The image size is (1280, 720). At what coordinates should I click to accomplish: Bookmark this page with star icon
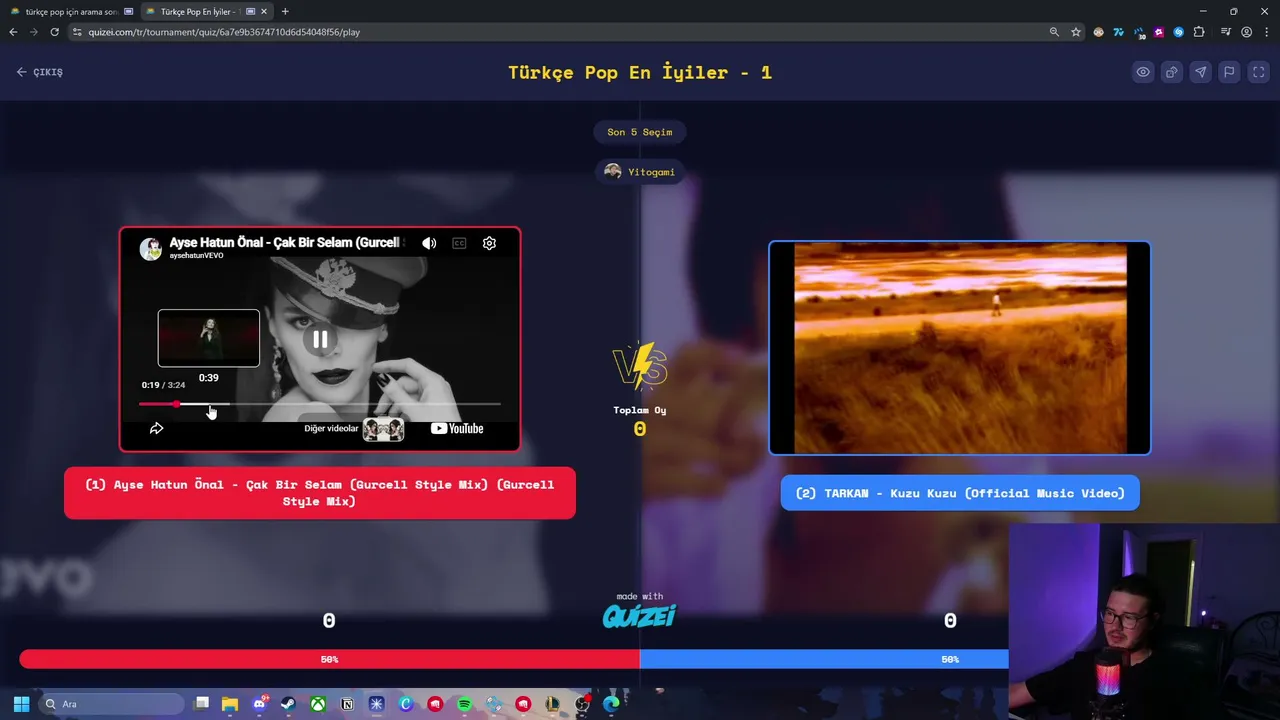pos(1076,32)
